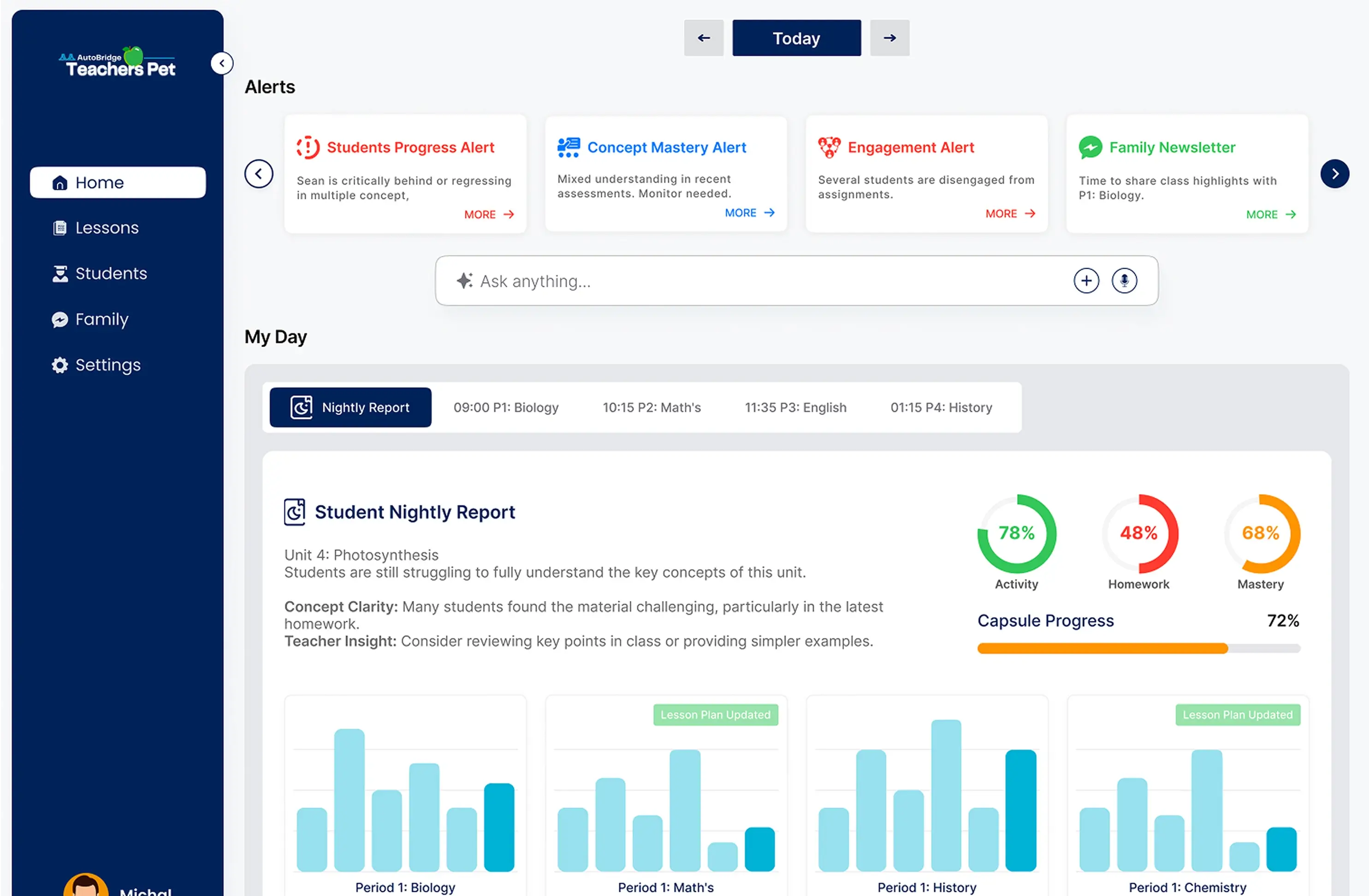Select the Nightly Report tab
Viewport: 1369px width, 896px height.
coord(350,408)
